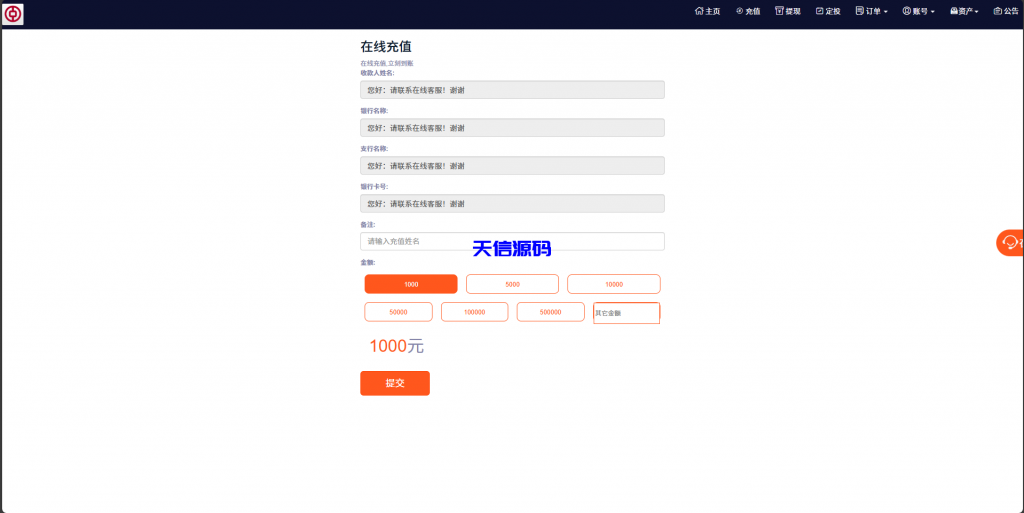Expand the 账号 account dropdown

coord(918,11)
